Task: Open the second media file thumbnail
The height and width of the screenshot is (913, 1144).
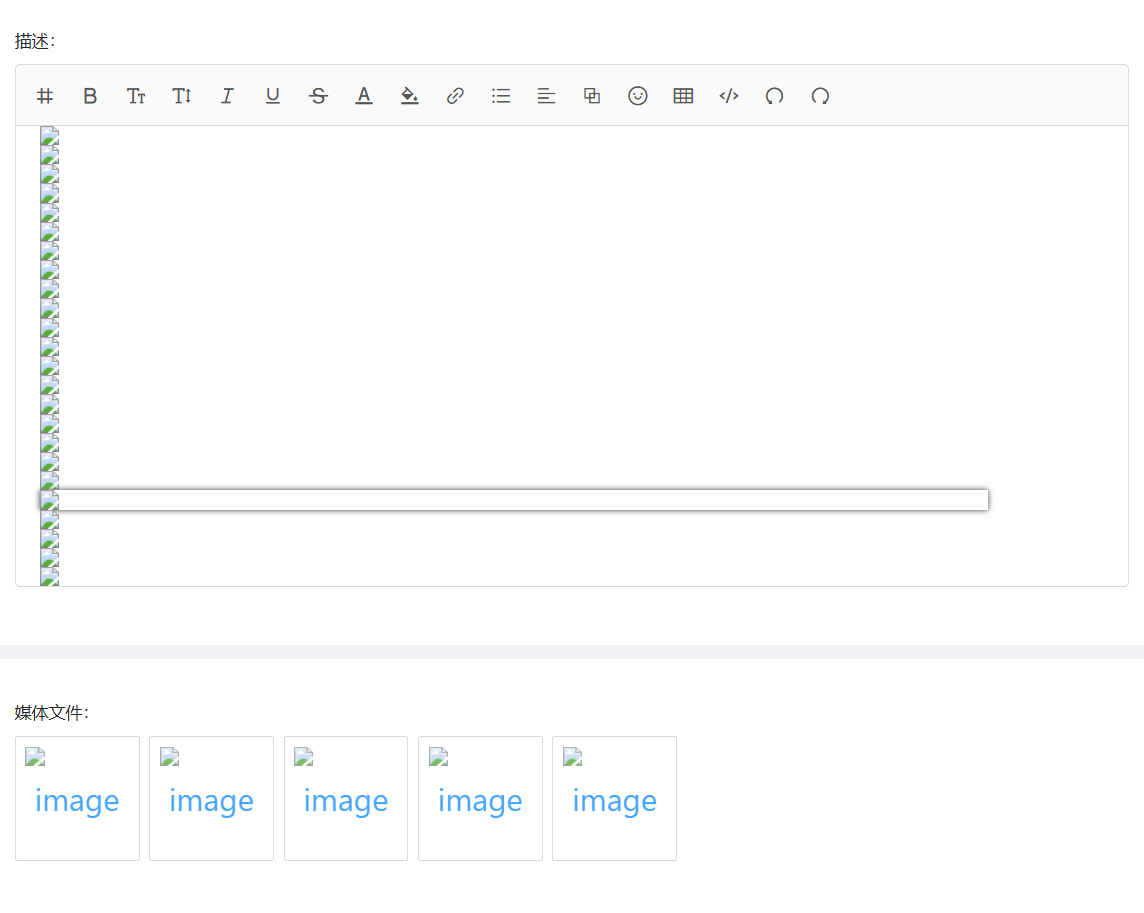Action: [212, 798]
